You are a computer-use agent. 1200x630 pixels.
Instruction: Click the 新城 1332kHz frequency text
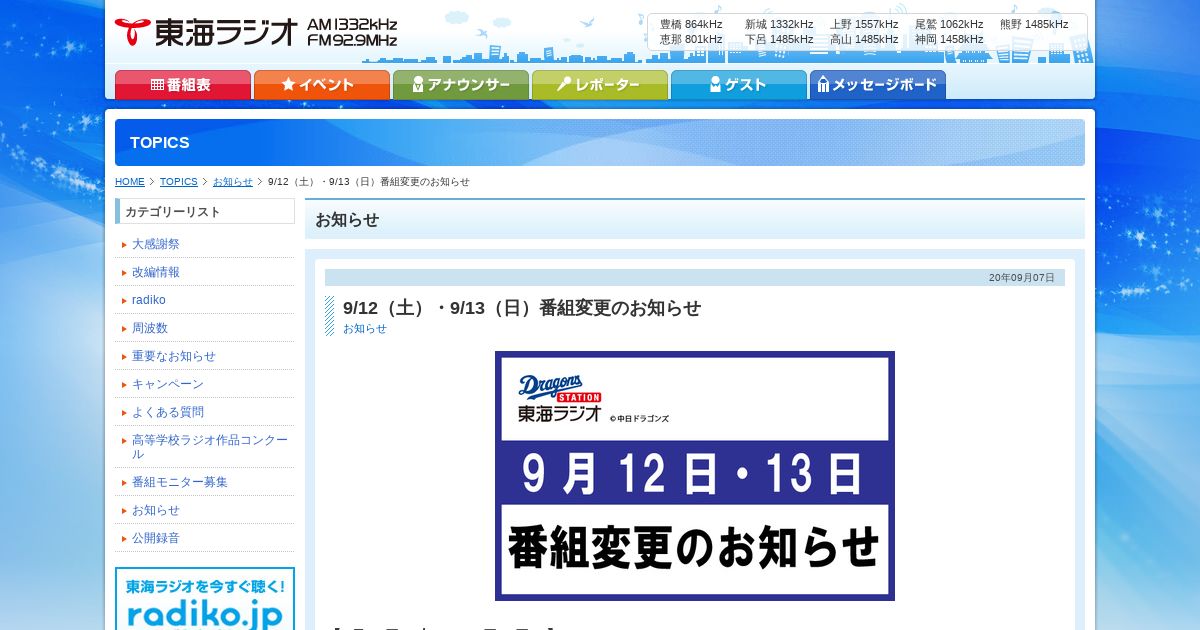(x=779, y=24)
